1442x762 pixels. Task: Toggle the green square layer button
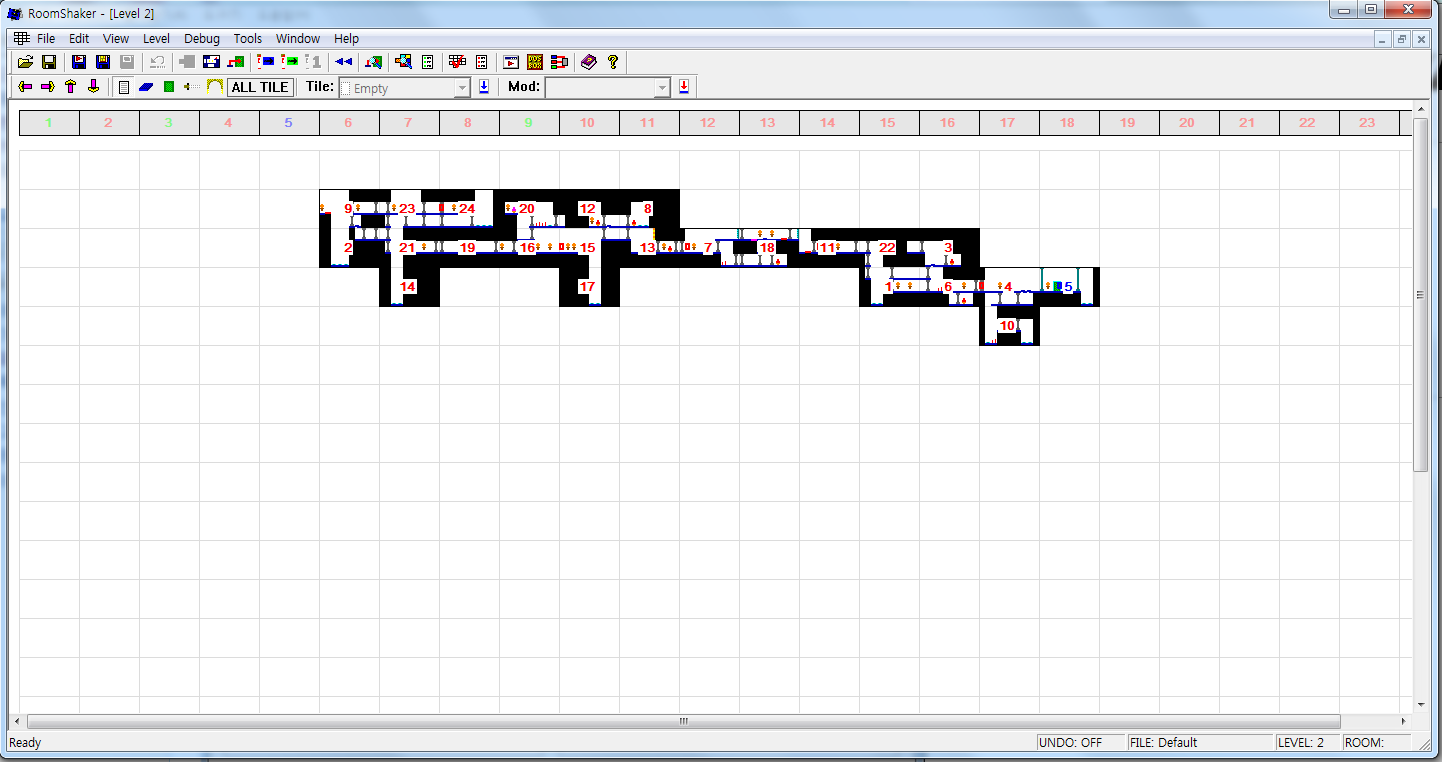coord(168,87)
